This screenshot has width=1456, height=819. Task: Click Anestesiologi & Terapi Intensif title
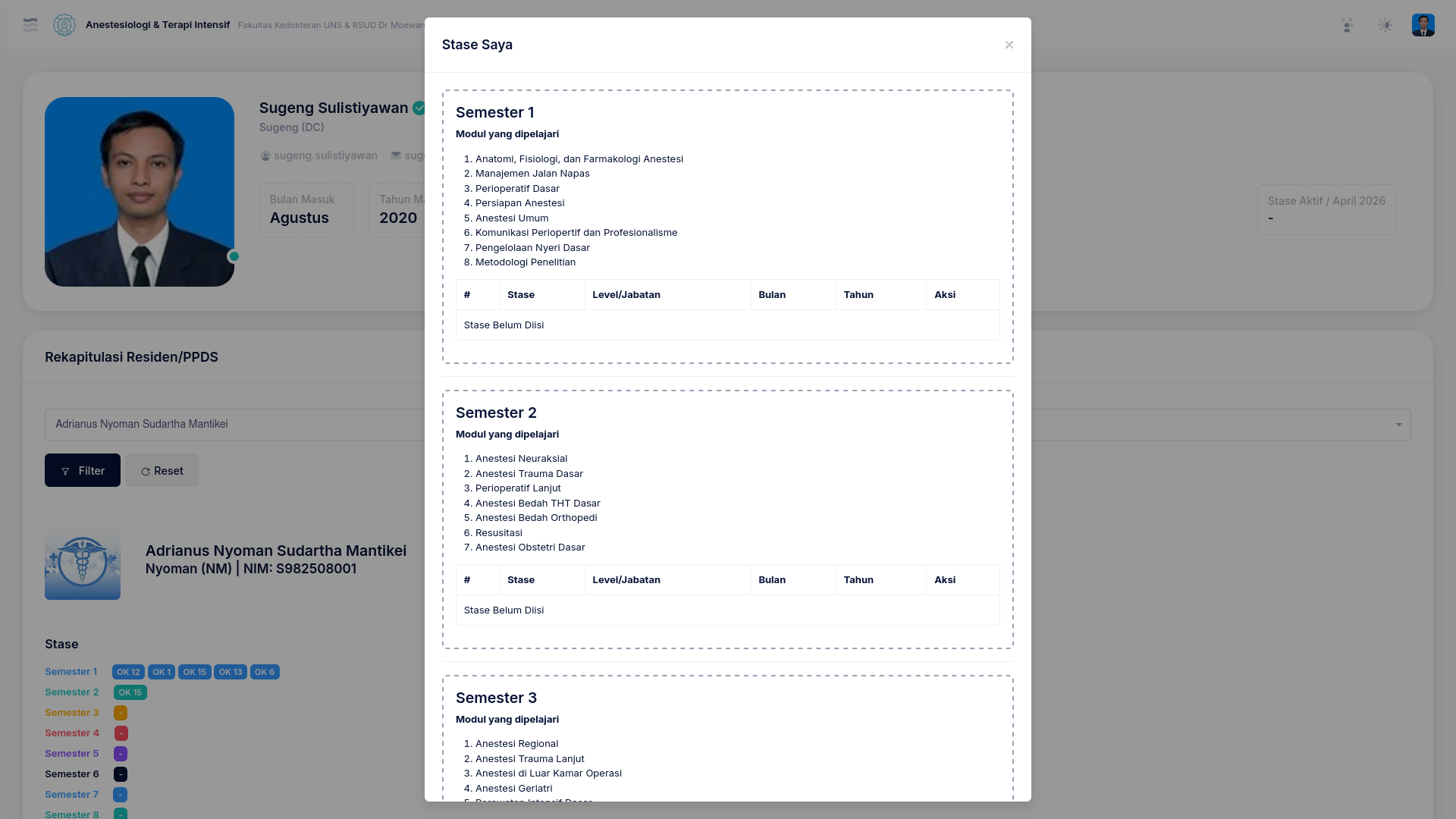pyautogui.click(x=158, y=25)
